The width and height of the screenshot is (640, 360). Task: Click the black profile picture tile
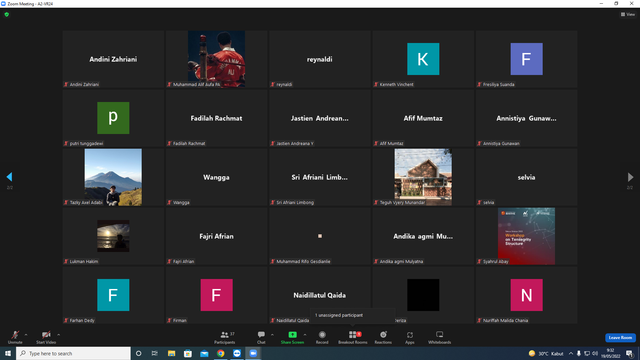click(x=423, y=295)
